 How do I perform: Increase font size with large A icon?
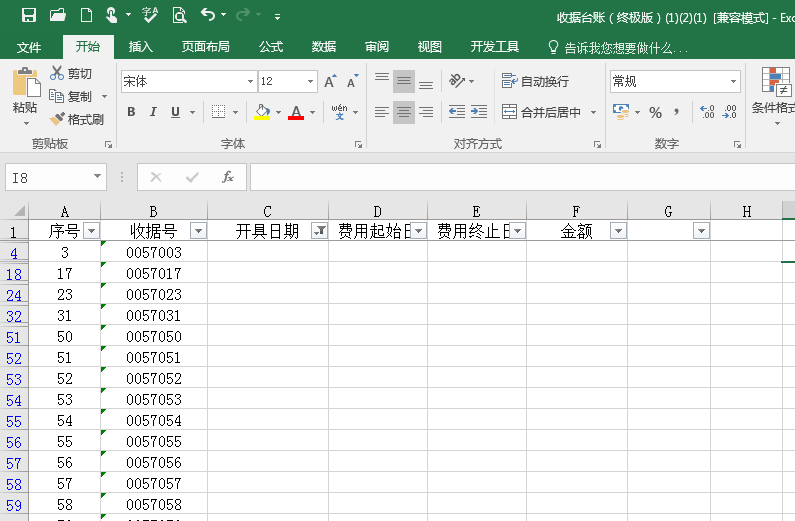(x=330, y=82)
